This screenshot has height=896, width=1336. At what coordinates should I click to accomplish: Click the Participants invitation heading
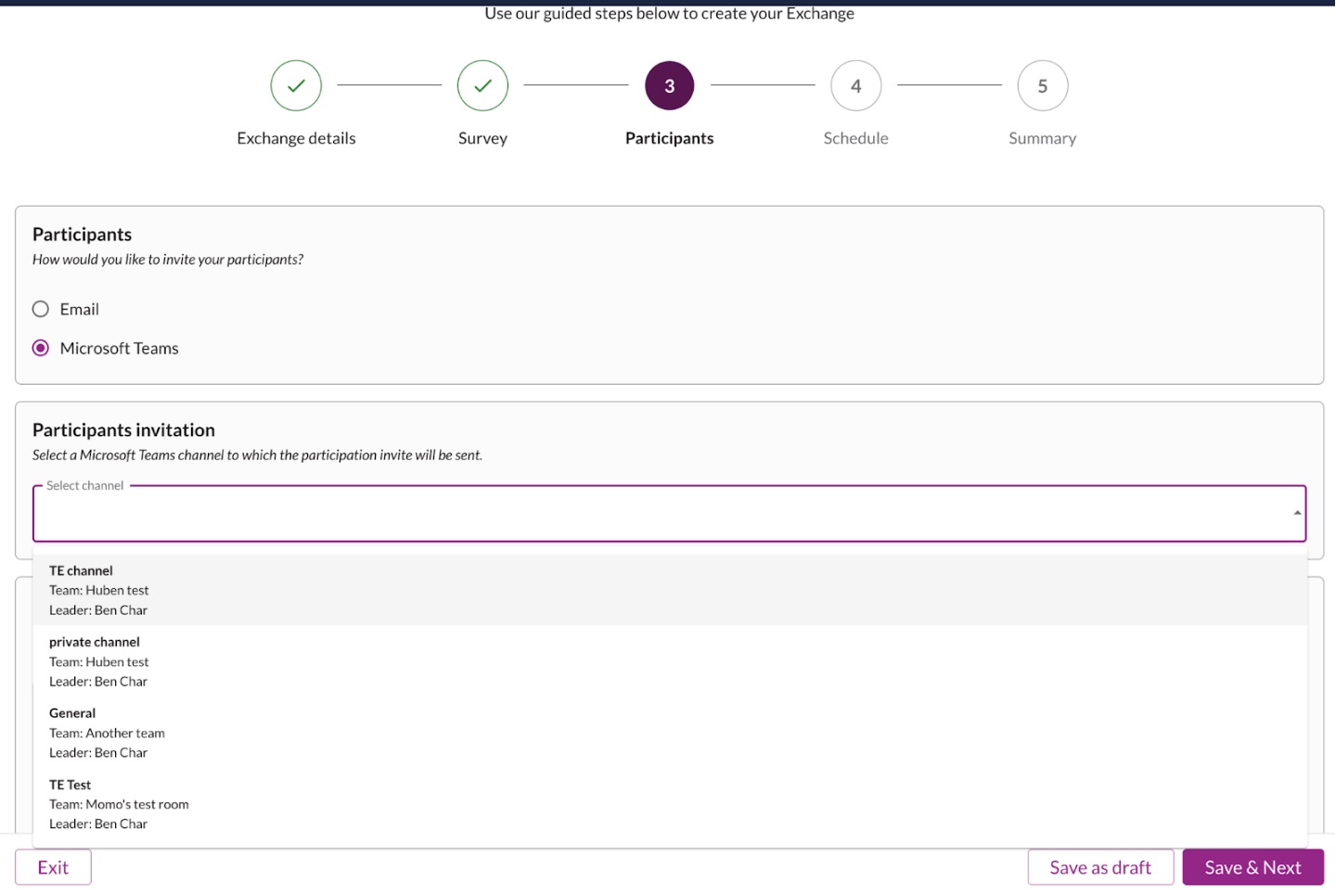point(123,429)
